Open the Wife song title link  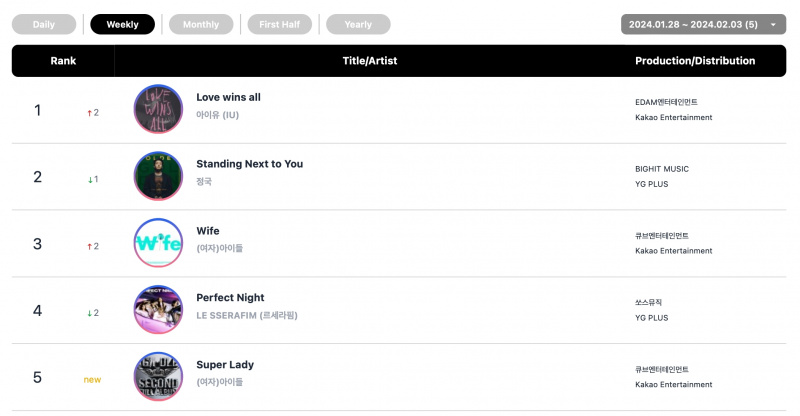click(208, 231)
